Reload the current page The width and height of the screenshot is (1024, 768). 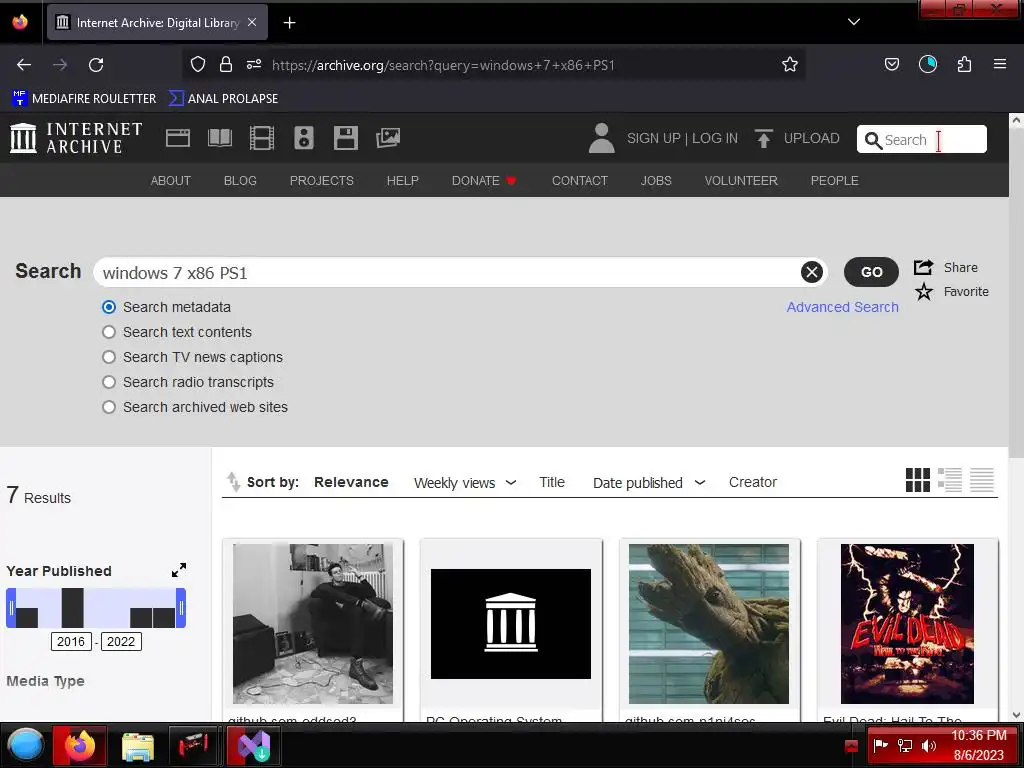pyautogui.click(x=96, y=65)
